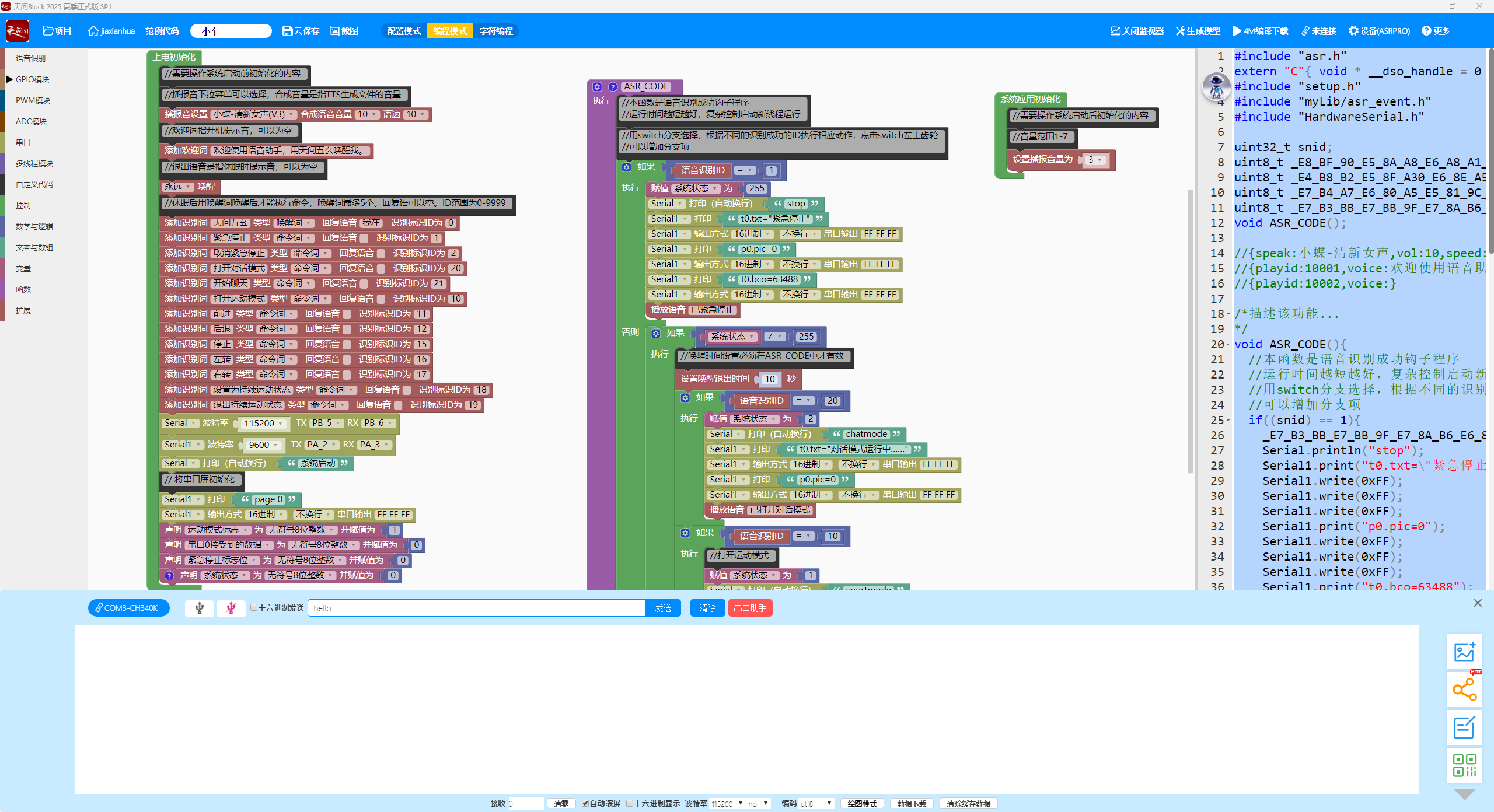The width and height of the screenshot is (1494, 812).
Task: Click the orange share icon
Action: coord(1464,689)
